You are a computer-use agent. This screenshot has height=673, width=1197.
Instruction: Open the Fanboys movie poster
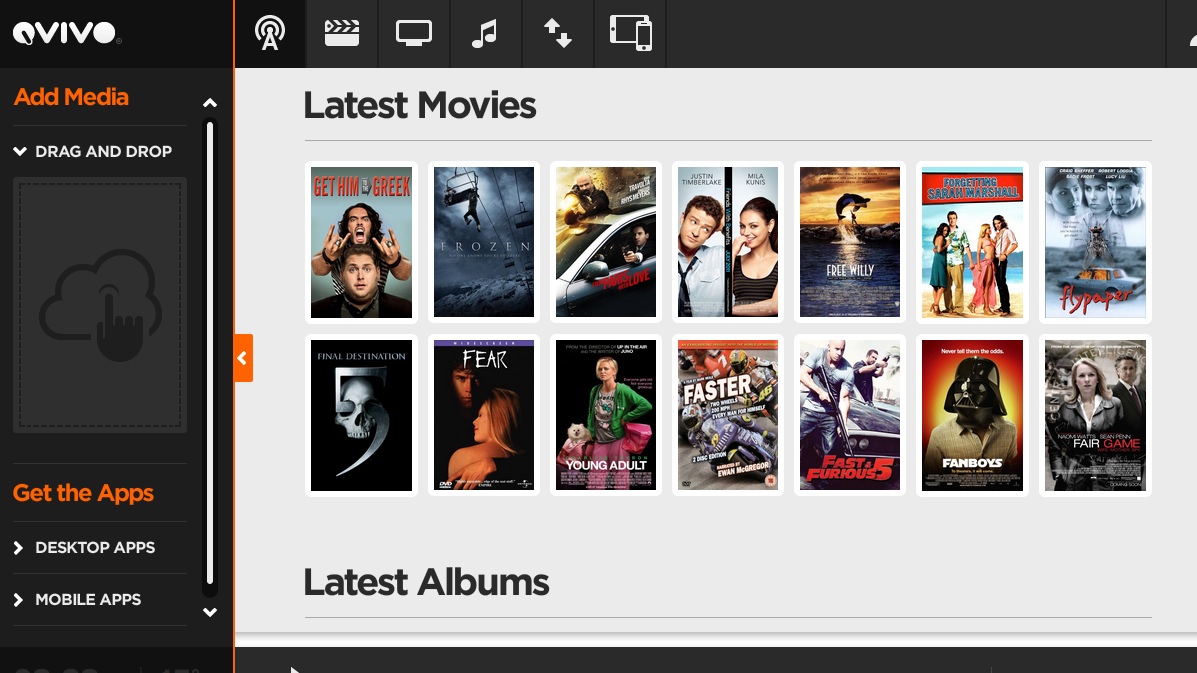click(972, 415)
